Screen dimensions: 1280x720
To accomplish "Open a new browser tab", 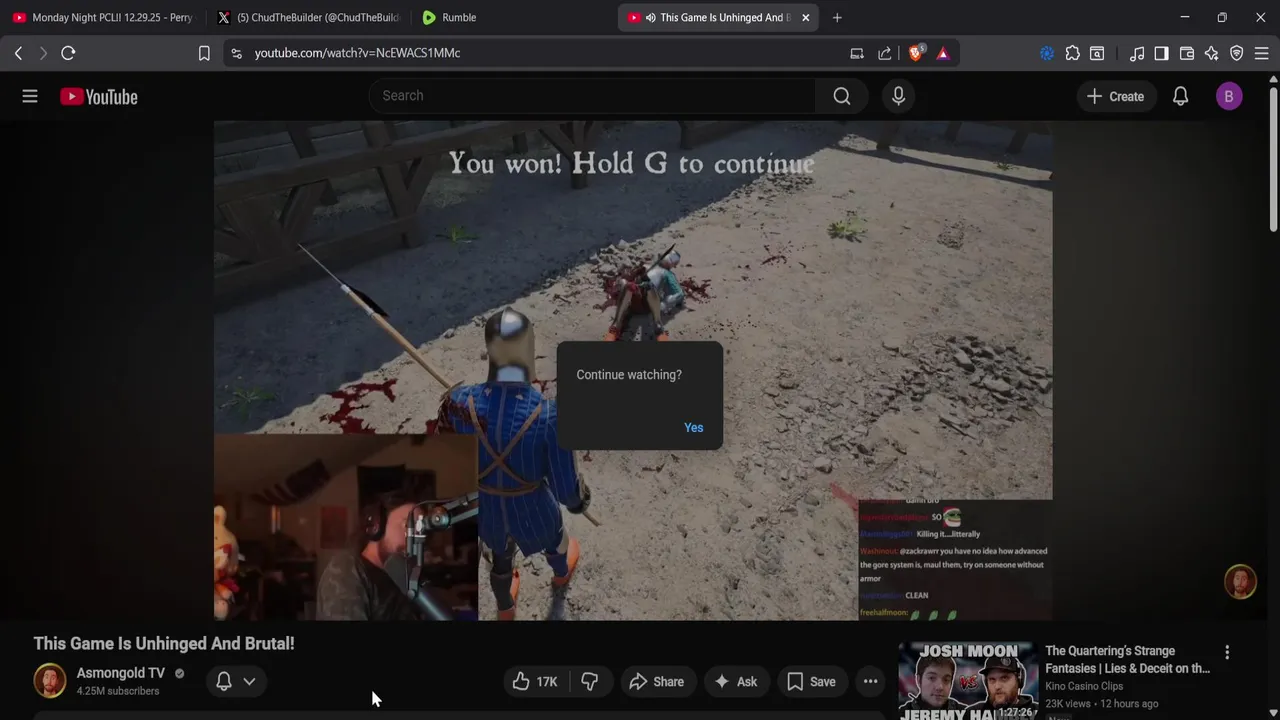I will (x=837, y=17).
